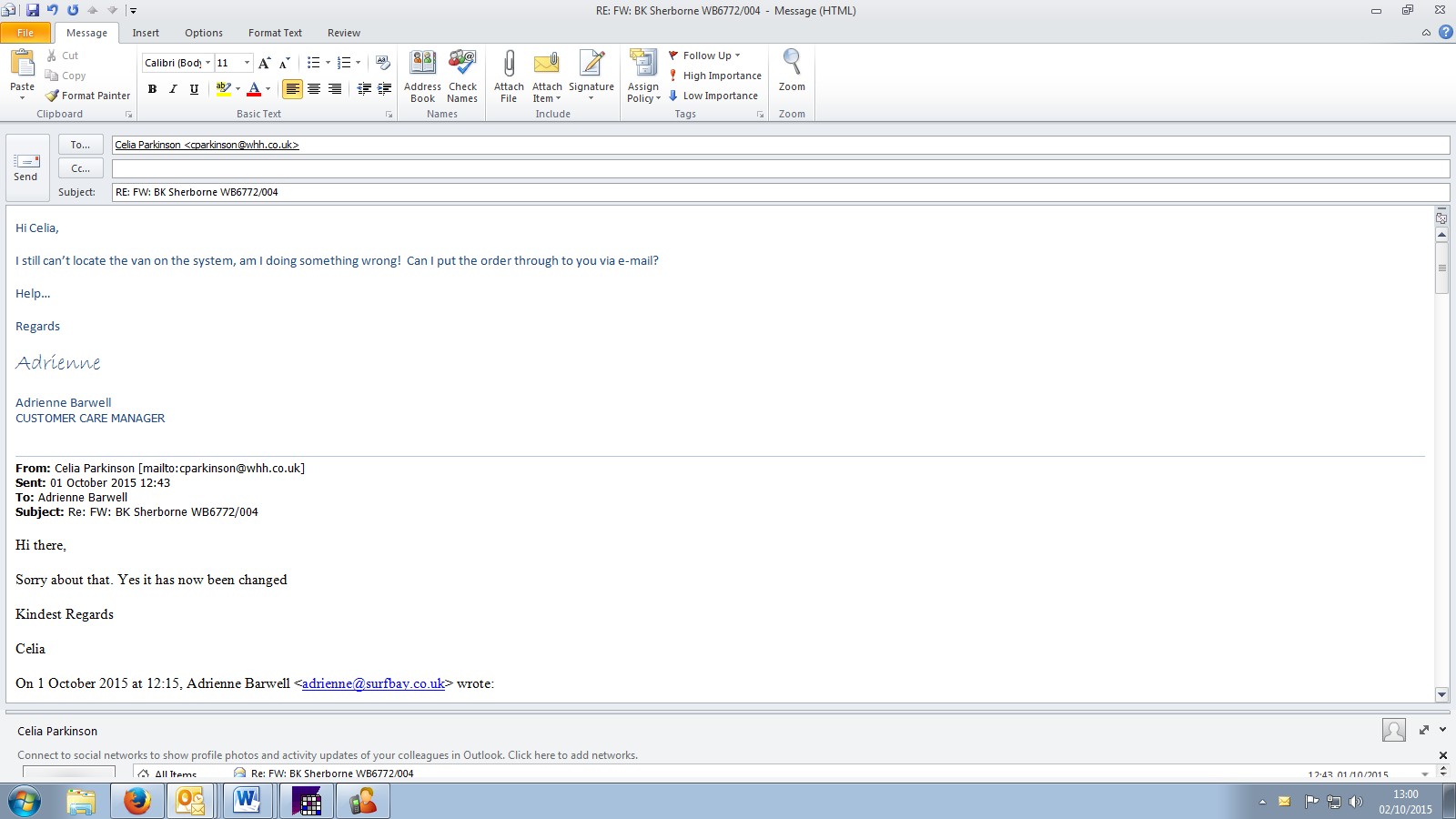Viewport: 1456px width, 819px height.
Task: Open the font color picker arrow
Action: (268, 89)
